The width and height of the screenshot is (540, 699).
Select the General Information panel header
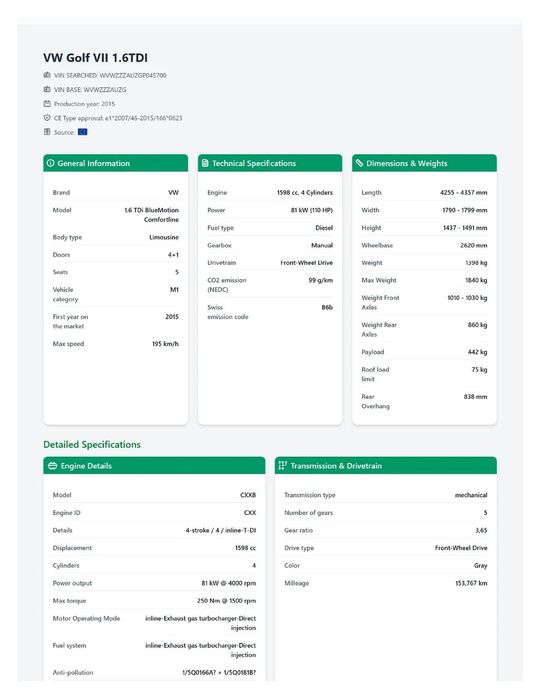[x=115, y=163]
